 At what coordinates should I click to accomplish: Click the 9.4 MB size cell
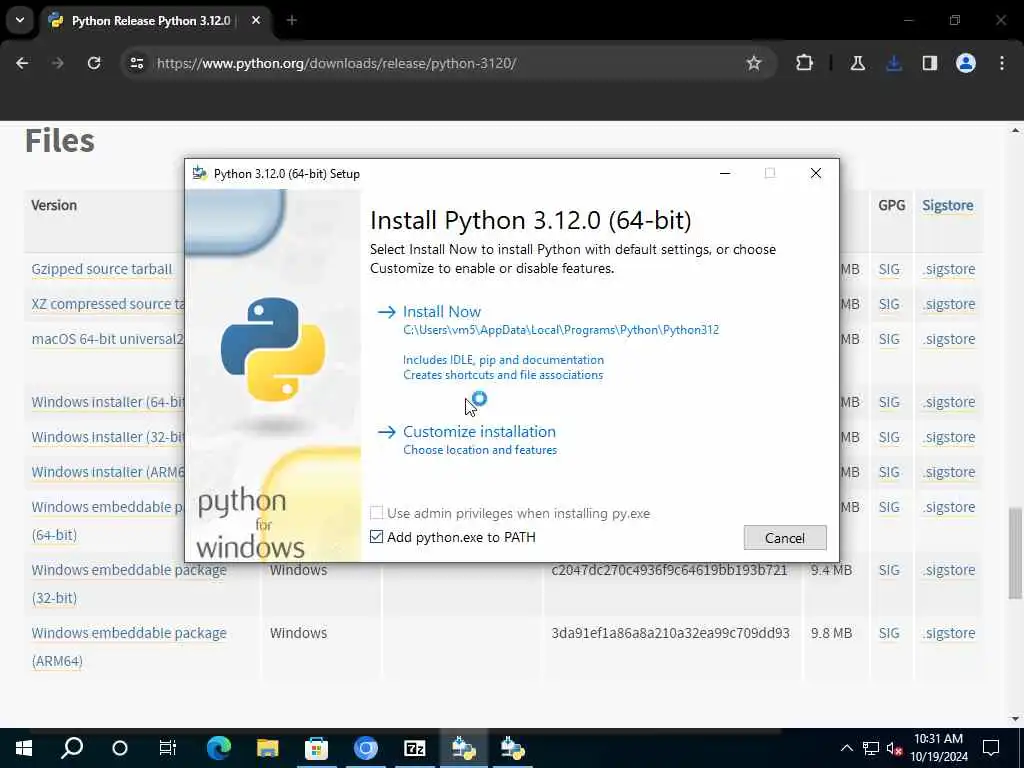[831, 570]
